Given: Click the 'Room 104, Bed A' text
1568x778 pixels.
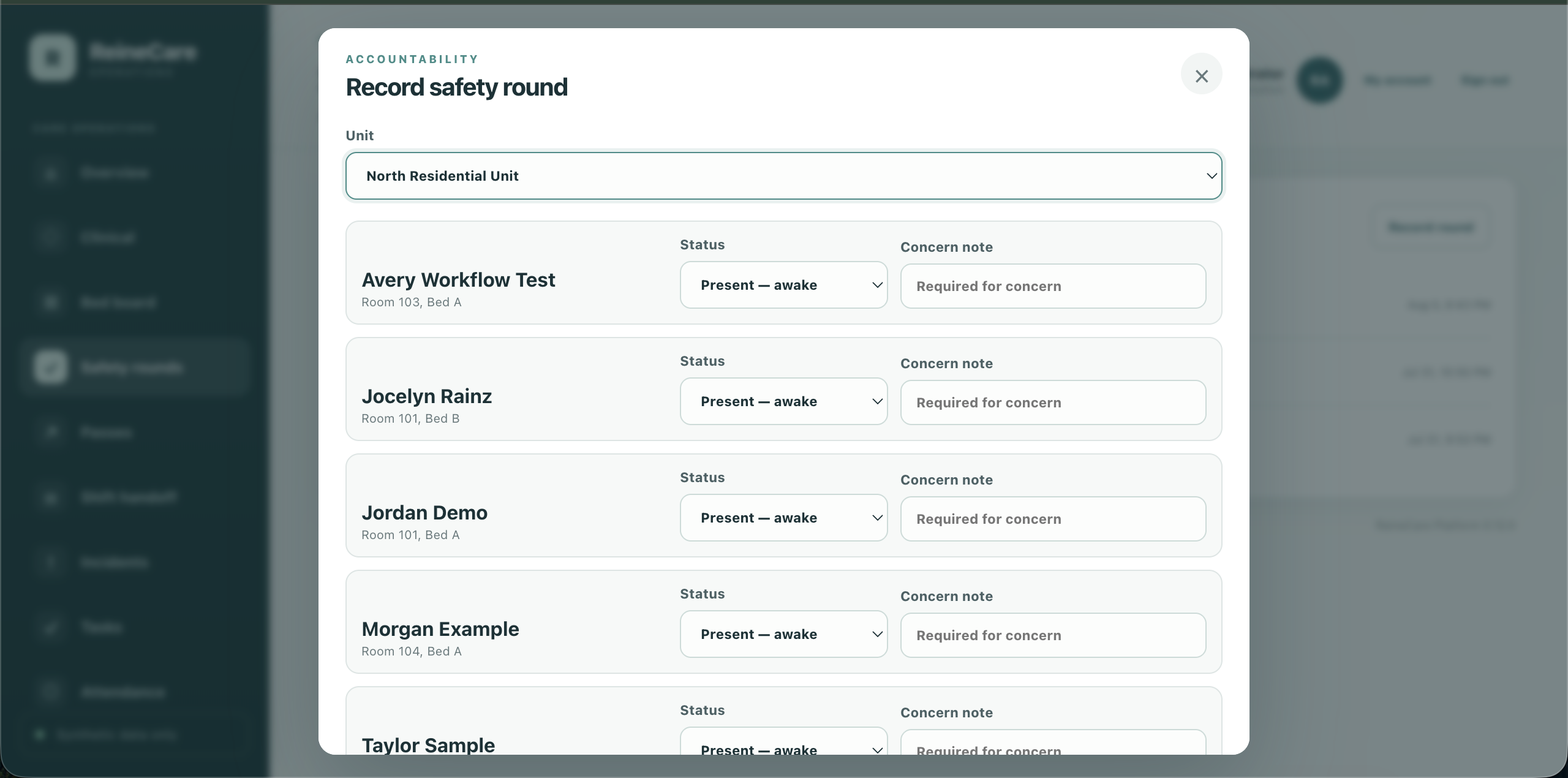Looking at the screenshot, I should tap(411, 651).
